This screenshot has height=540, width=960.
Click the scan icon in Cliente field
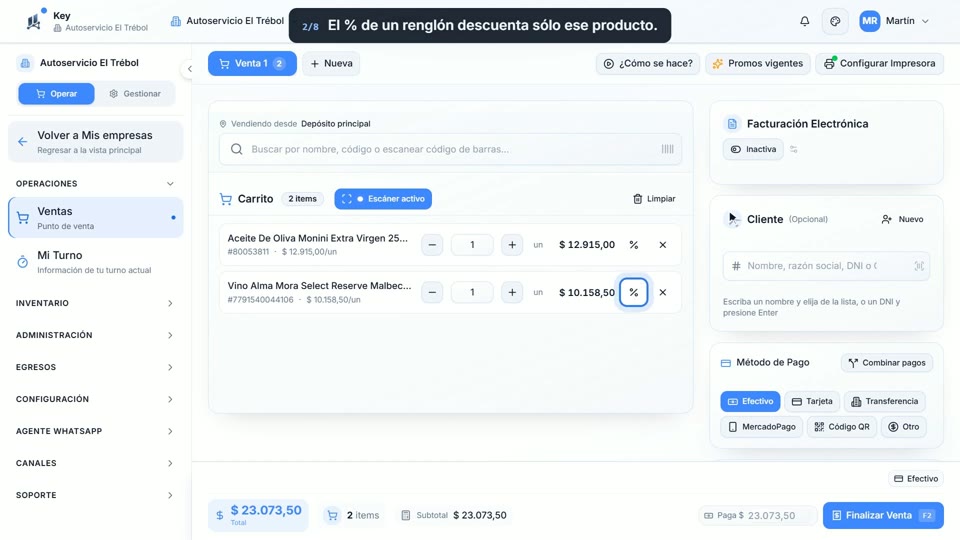click(919, 266)
